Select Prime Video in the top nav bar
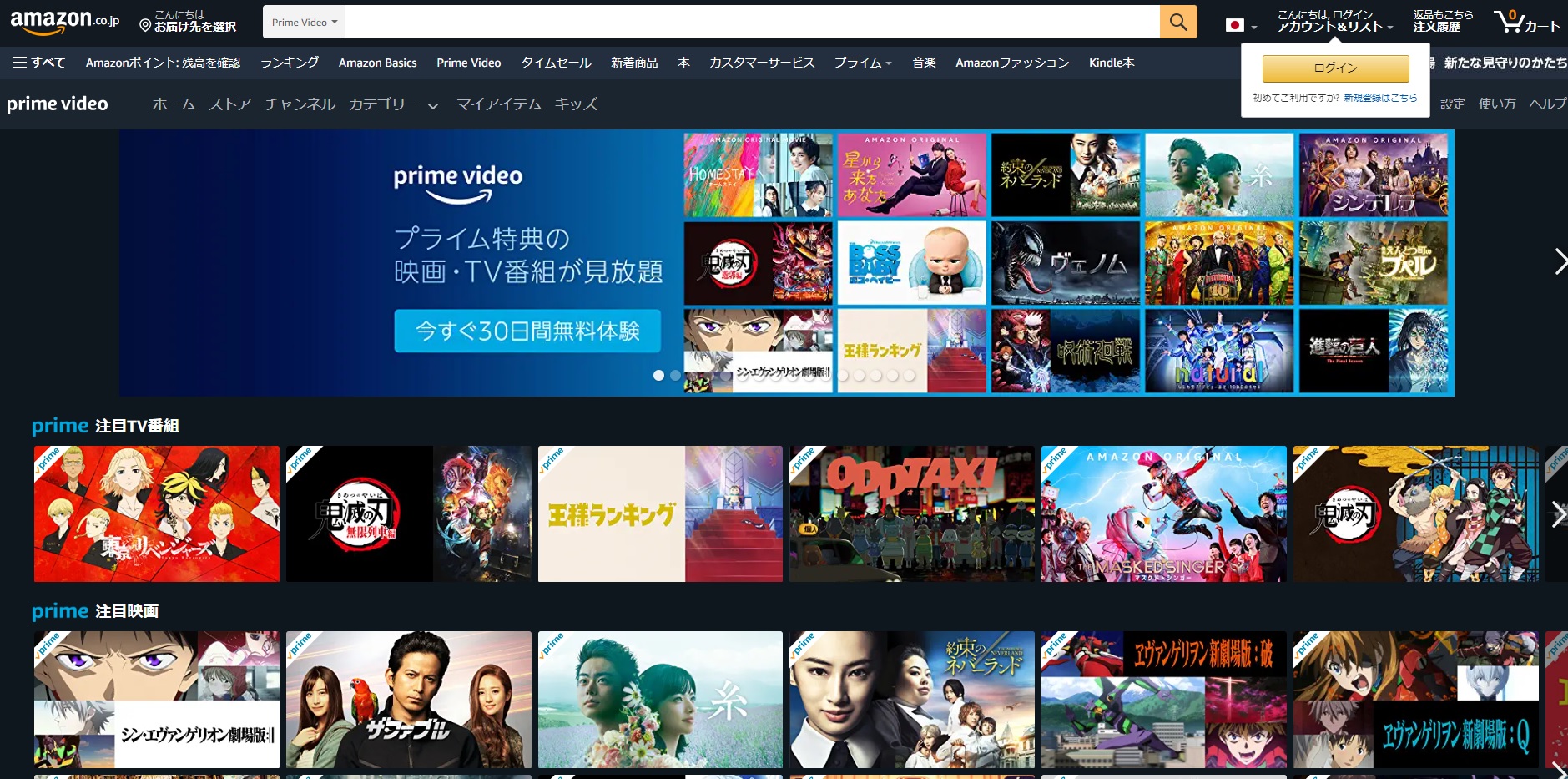Image resolution: width=1568 pixels, height=779 pixels. [468, 63]
